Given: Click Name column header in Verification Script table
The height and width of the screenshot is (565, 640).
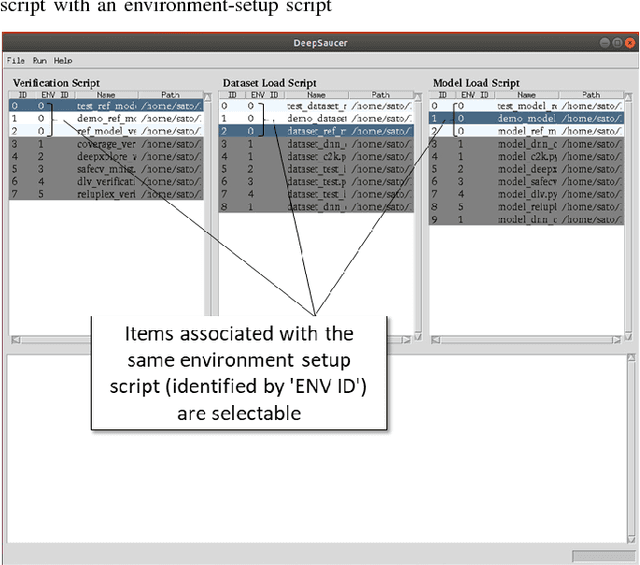Looking at the screenshot, I should 106,94.
